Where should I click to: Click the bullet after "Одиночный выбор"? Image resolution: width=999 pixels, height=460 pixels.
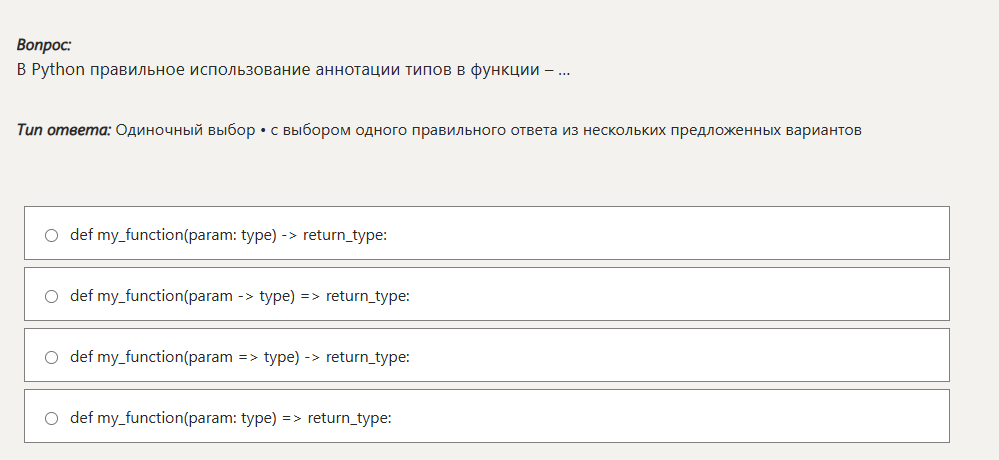(262, 131)
